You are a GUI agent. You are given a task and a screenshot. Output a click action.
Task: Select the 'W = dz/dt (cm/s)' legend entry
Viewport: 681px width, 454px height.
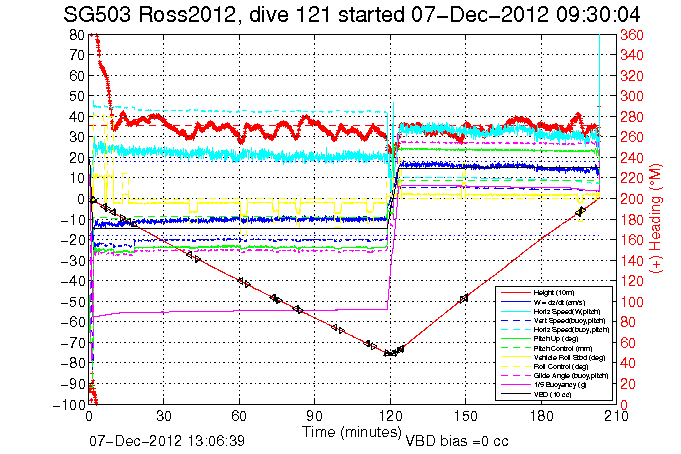[x=559, y=302]
